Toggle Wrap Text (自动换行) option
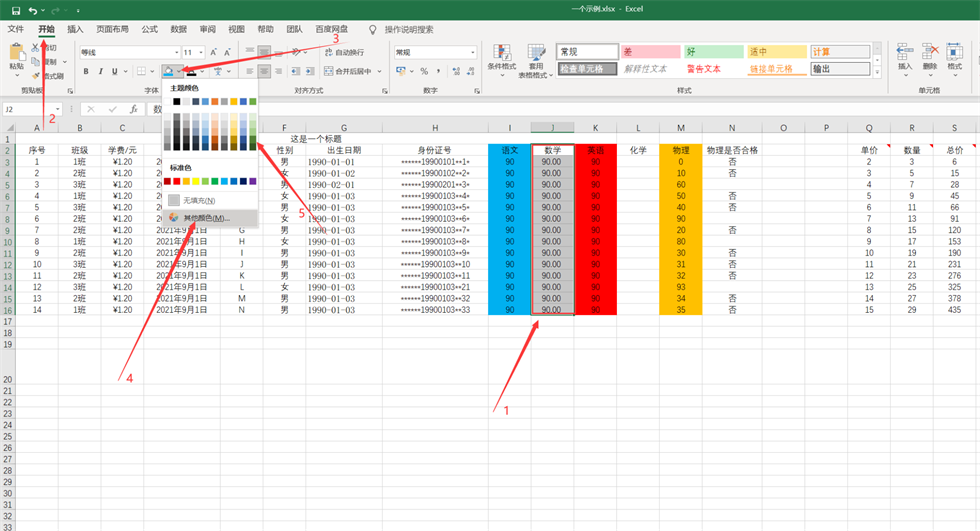 pos(343,52)
